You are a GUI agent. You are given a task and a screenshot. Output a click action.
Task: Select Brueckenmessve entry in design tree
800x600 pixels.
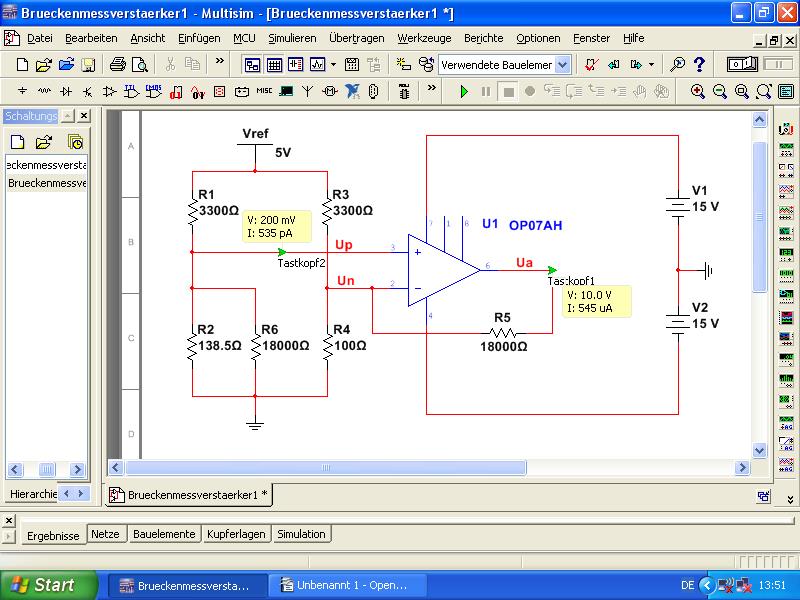click(46, 183)
